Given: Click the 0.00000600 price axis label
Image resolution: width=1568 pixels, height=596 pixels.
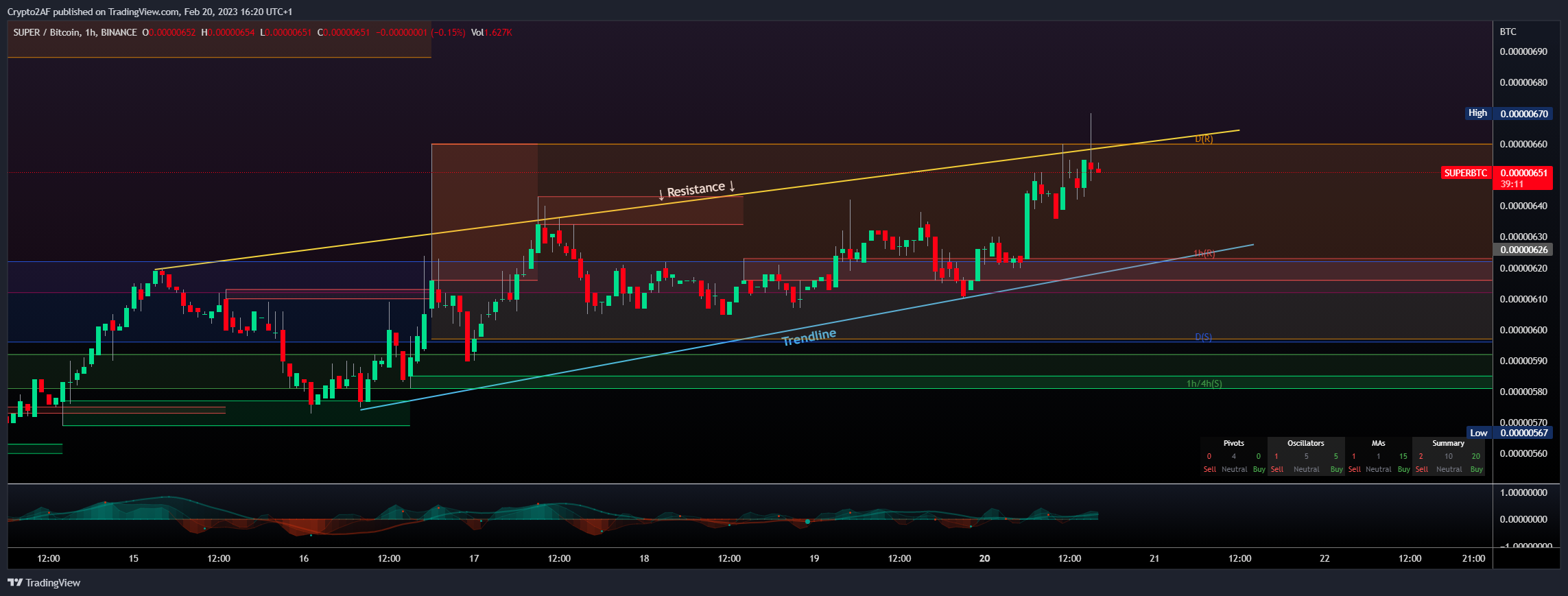Looking at the screenshot, I should (x=1523, y=330).
